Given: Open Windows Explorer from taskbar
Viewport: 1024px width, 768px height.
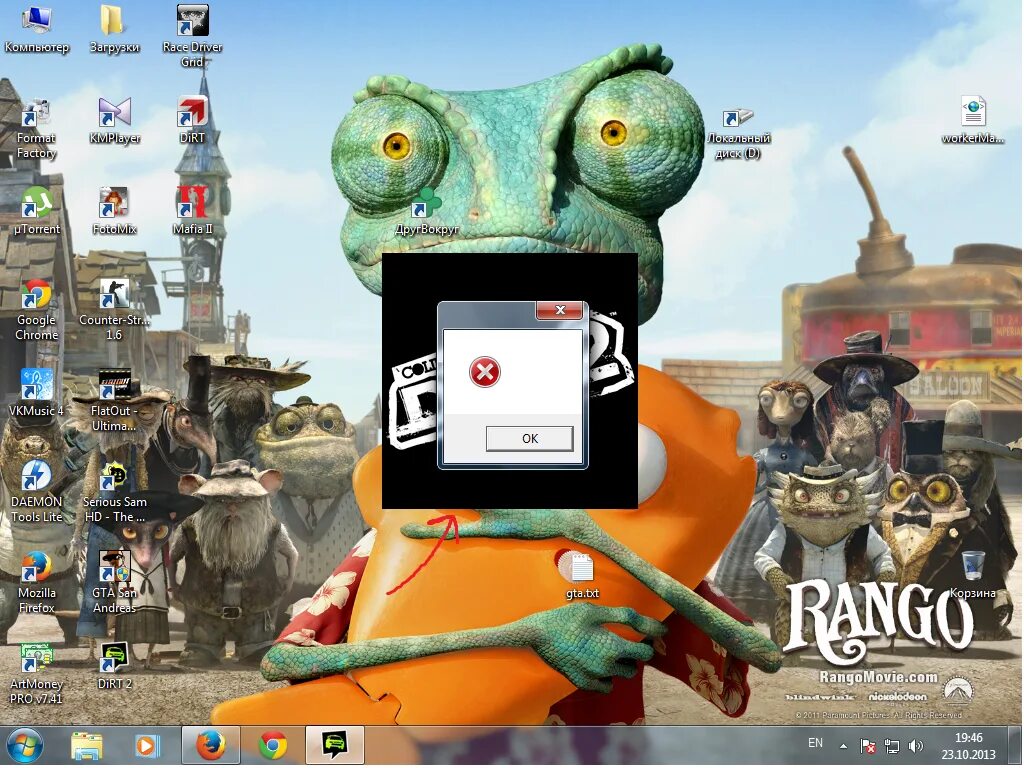Looking at the screenshot, I should (87, 746).
